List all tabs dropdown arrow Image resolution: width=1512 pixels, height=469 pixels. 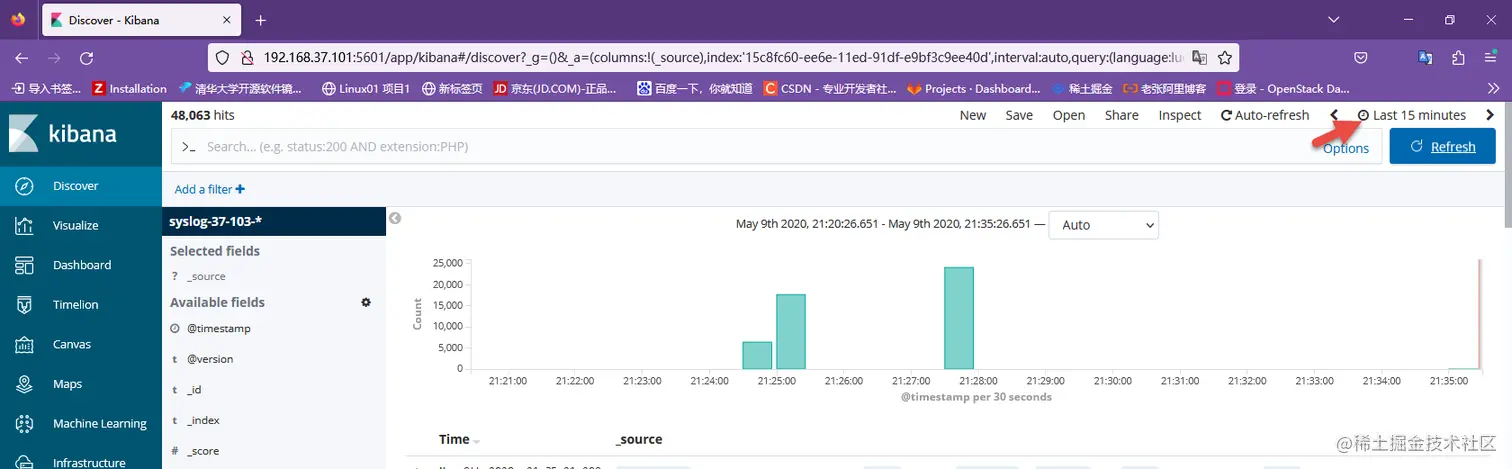pyautogui.click(x=1333, y=20)
